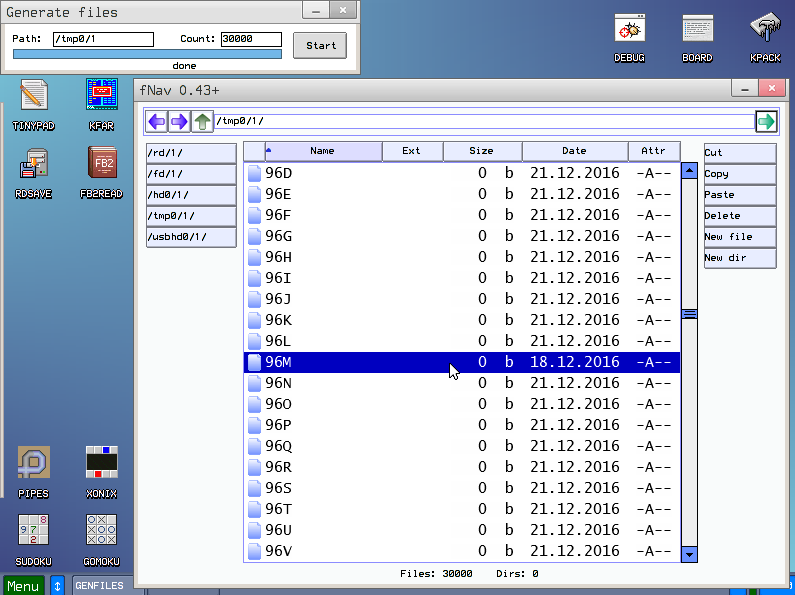The width and height of the screenshot is (795, 595).
Task: Open the DEBUG desktop icon
Action: pos(629,29)
